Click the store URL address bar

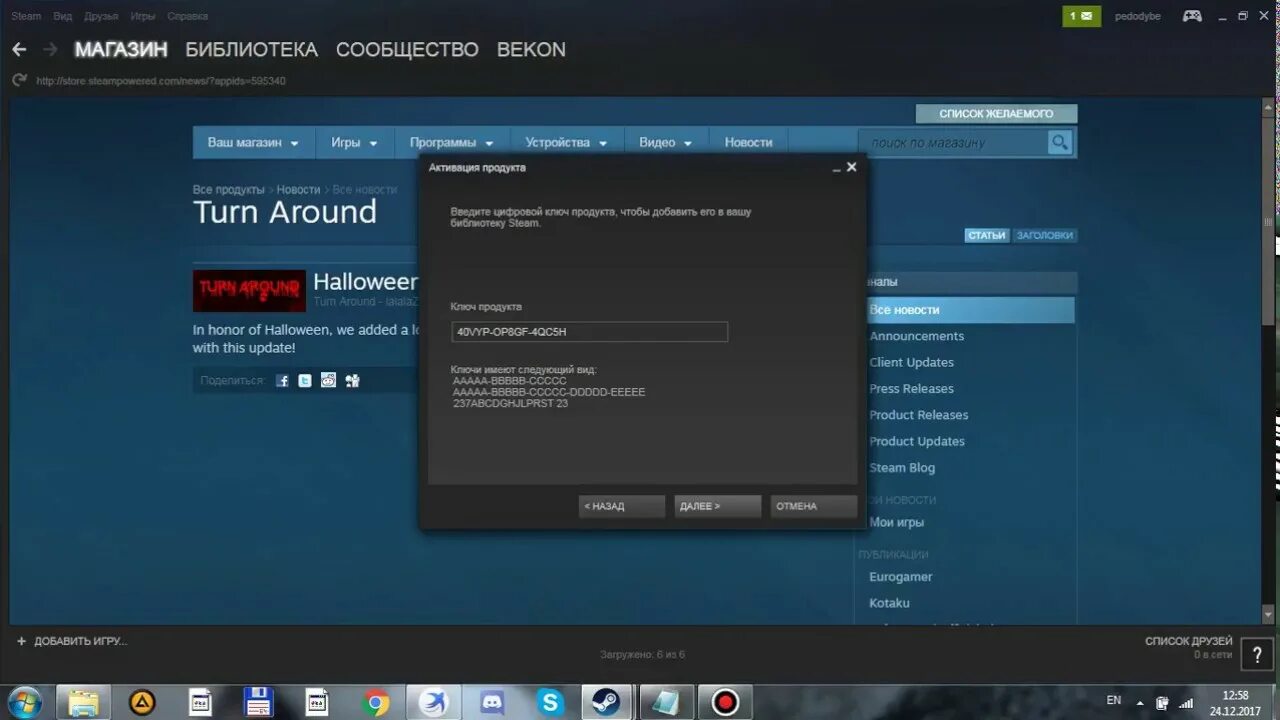point(161,81)
